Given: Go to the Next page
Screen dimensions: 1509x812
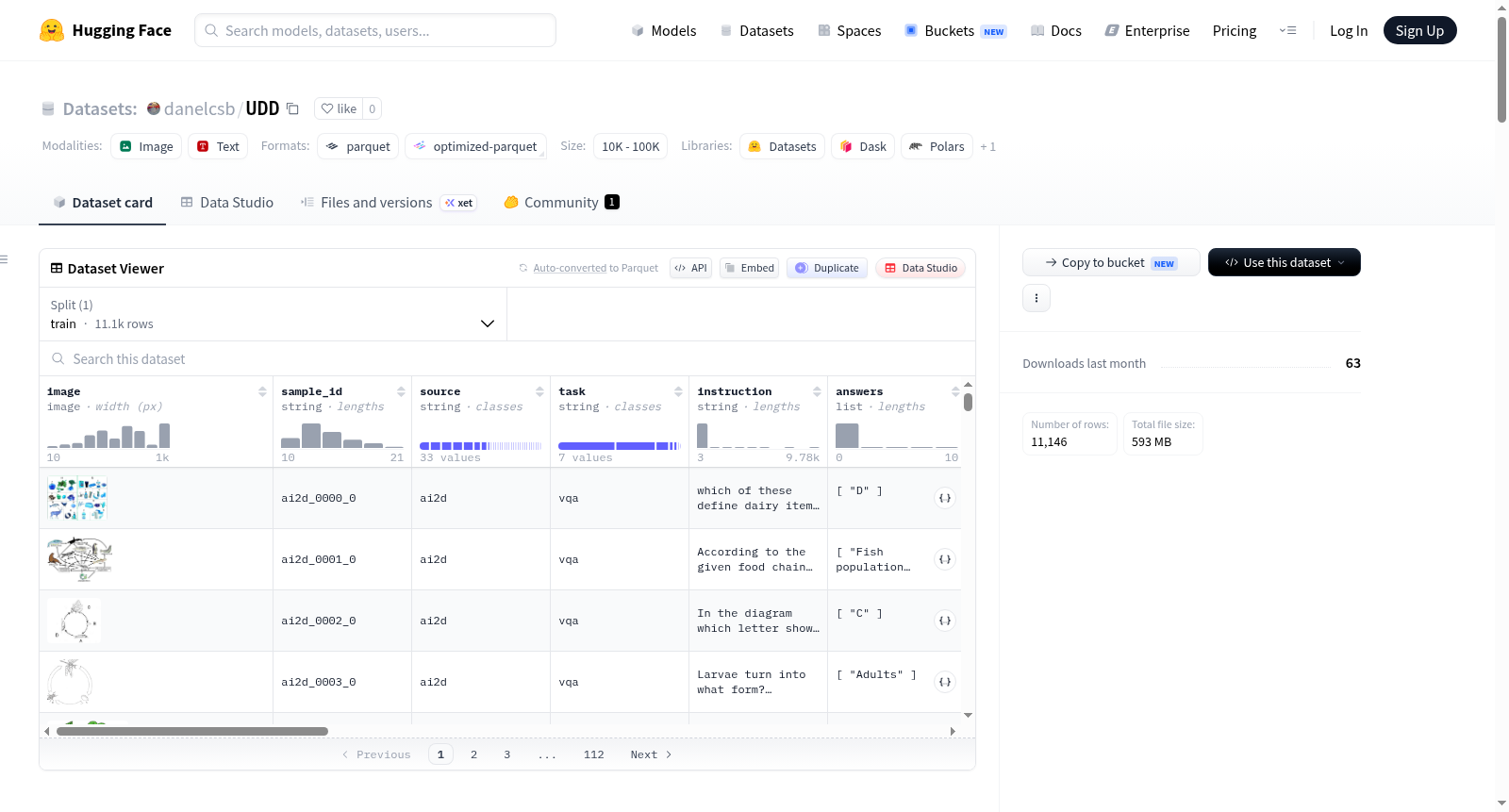Looking at the screenshot, I should pos(651,754).
